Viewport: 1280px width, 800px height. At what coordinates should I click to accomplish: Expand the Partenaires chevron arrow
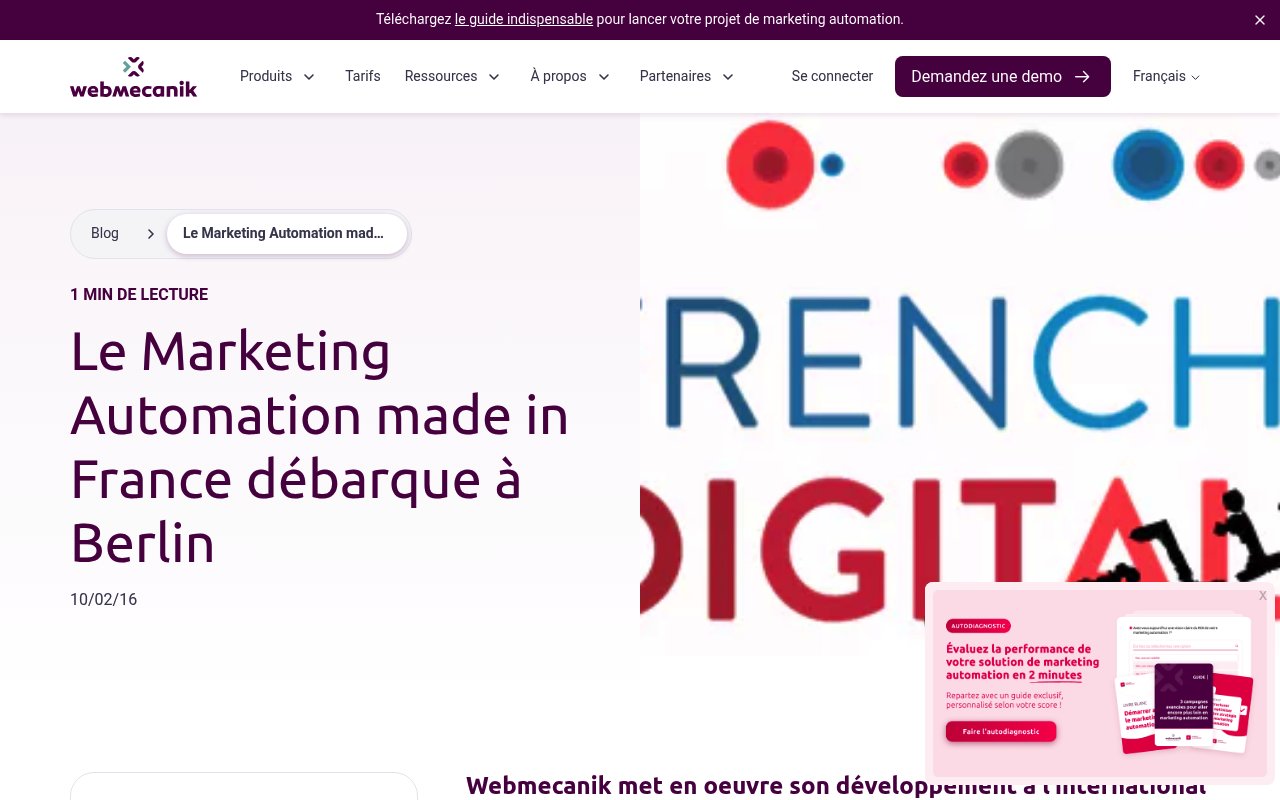[728, 77]
